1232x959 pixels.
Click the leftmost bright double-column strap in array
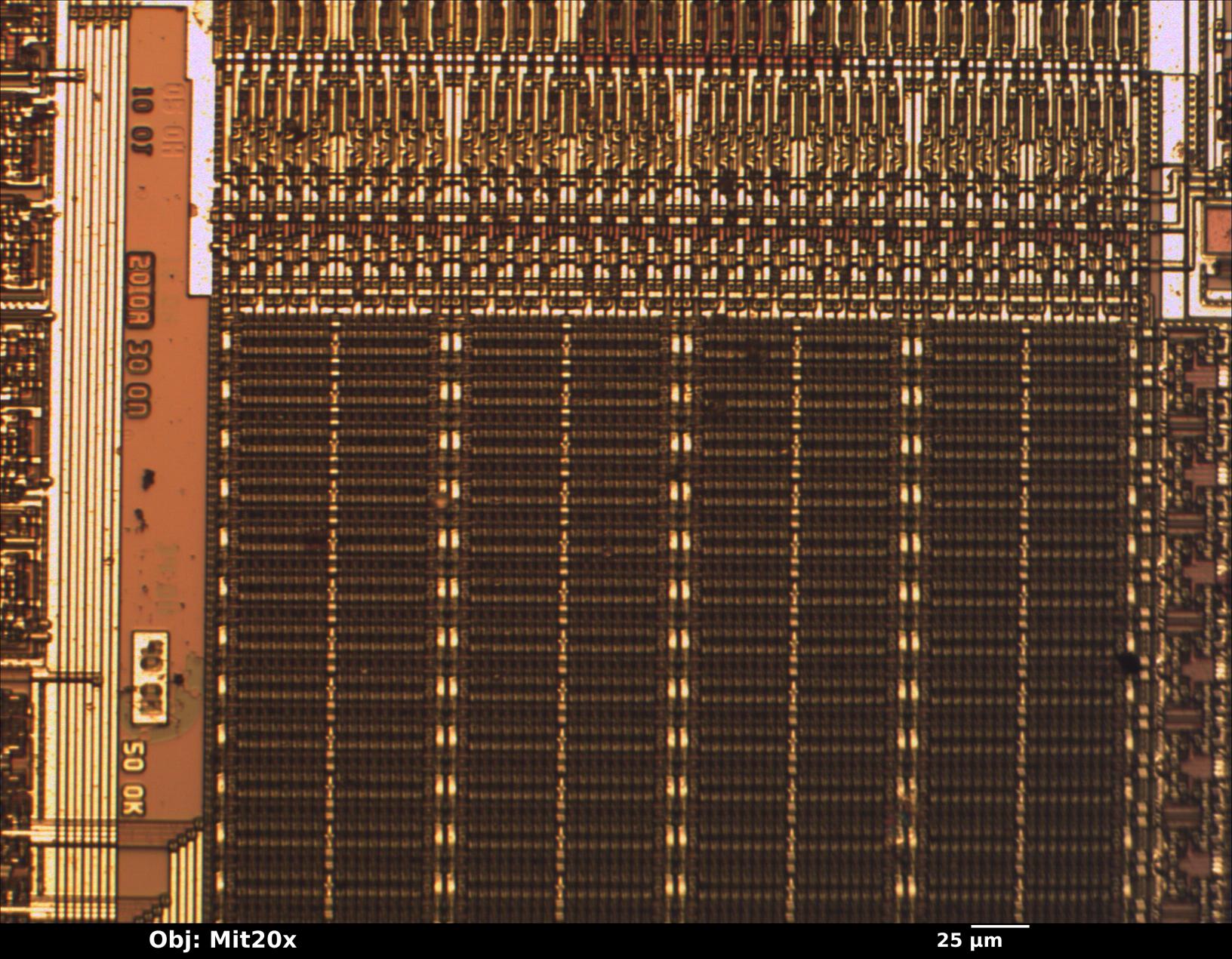tap(450, 604)
